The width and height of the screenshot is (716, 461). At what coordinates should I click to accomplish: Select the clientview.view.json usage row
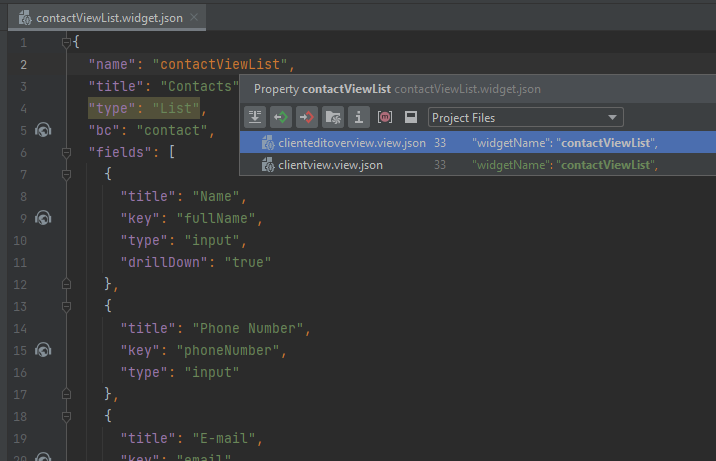[478, 165]
